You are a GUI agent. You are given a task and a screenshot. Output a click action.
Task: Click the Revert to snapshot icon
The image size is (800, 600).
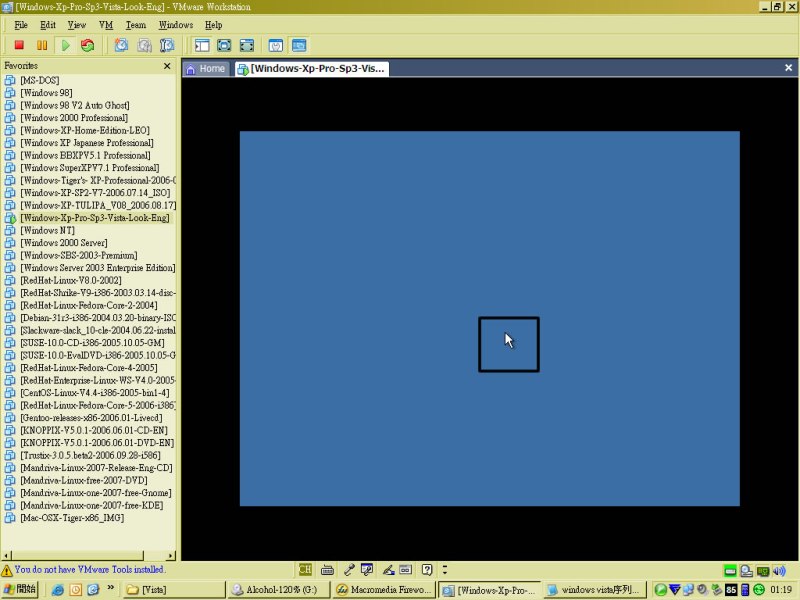144,45
